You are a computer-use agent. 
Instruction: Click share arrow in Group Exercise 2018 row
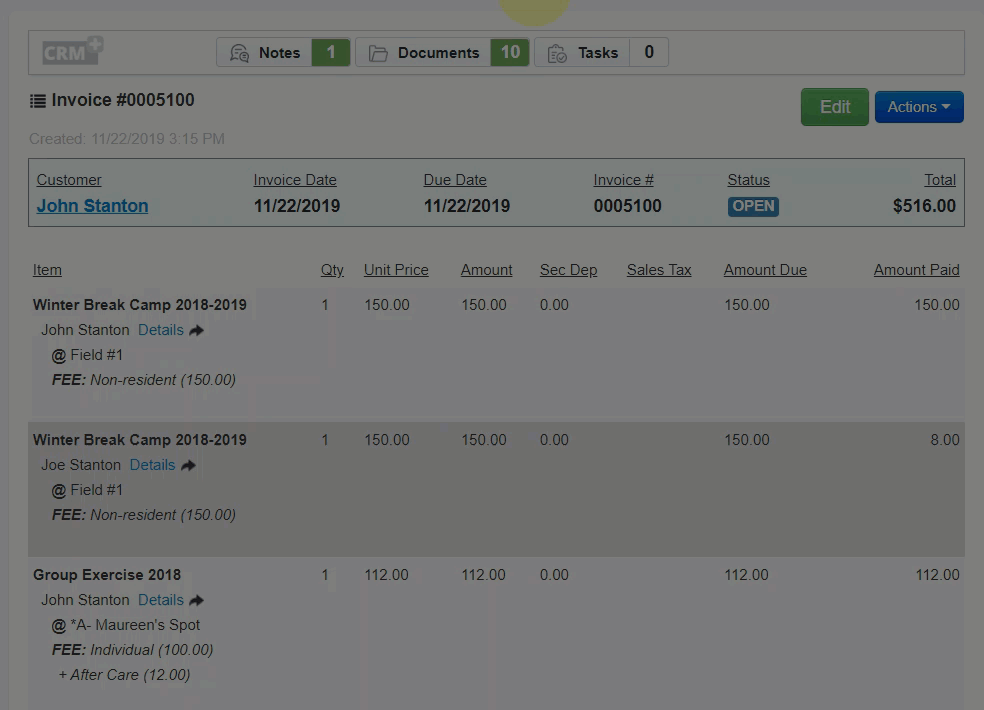pos(196,600)
